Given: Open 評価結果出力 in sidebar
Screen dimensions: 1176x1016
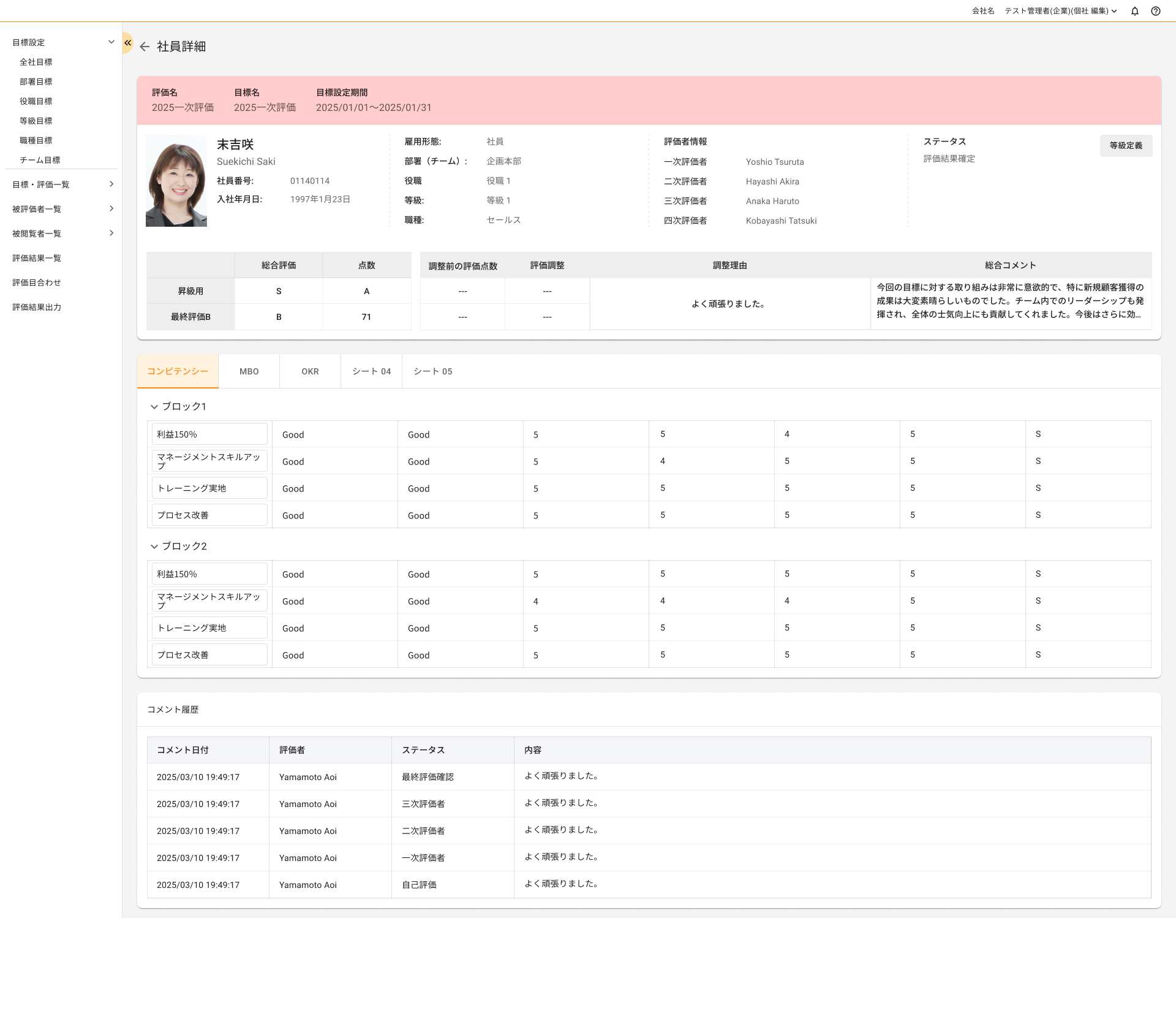Looking at the screenshot, I should 37,307.
